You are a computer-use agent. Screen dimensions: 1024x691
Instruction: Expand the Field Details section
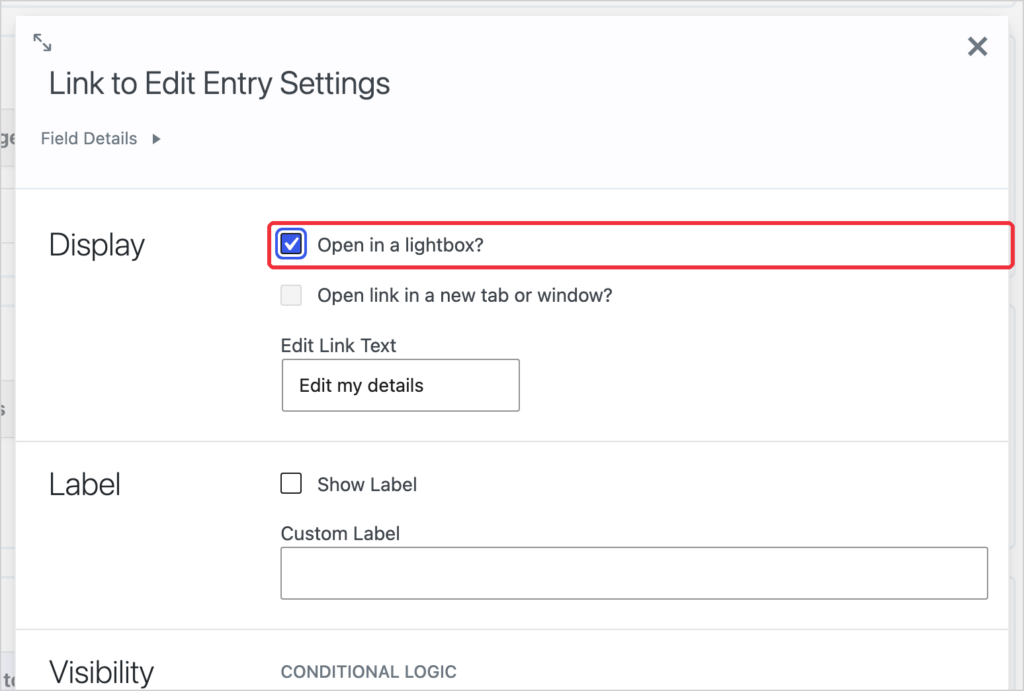pos(100,138)
